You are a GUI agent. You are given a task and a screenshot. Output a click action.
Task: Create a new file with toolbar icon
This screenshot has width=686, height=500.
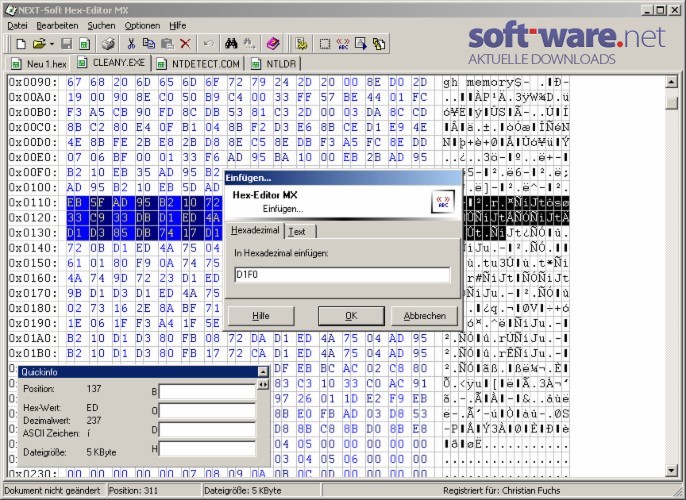point(21,44)
